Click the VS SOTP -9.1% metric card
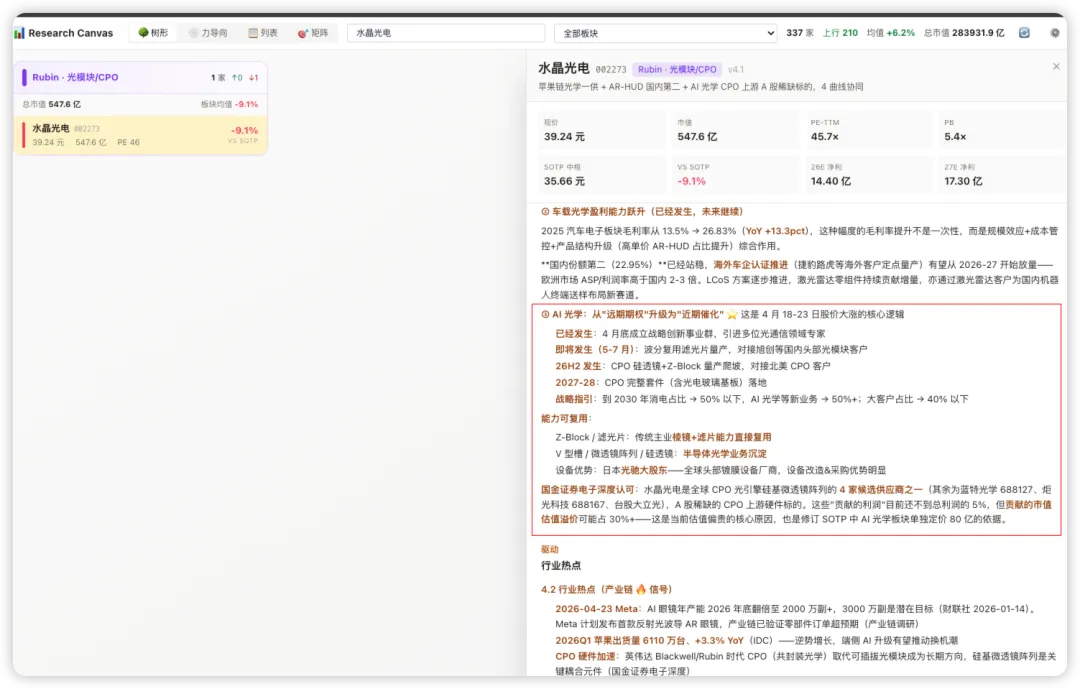1080x689 pixels. tap(734, 175)
